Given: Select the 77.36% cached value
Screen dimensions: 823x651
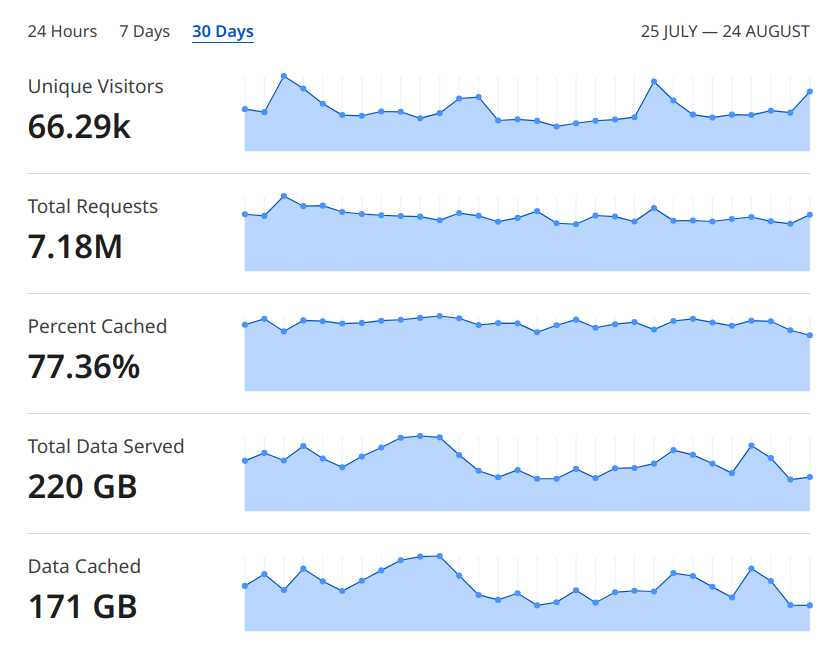Looking at the screenshot, I should [84, 366].
